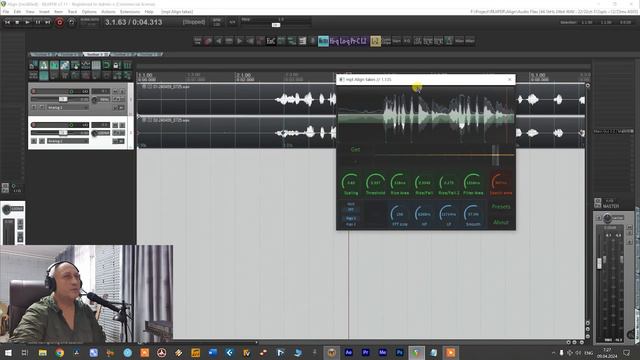The image size is (640, 360).
Task: Open After Effects from the taskbar
Action: [x=349, y=353]
